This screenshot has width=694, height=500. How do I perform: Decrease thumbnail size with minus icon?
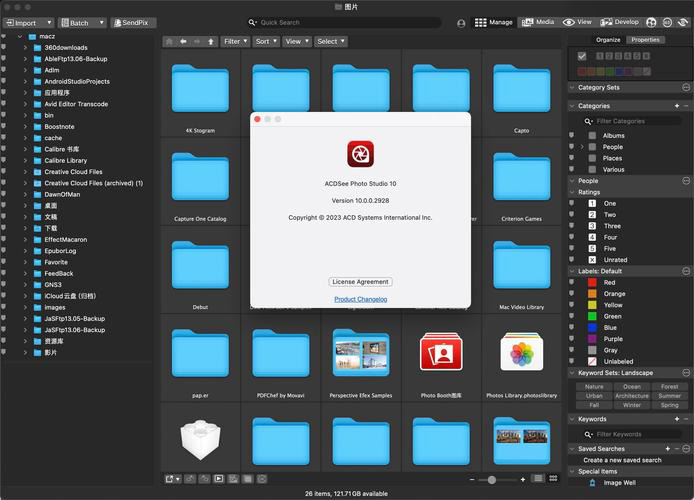click(472, 480)
